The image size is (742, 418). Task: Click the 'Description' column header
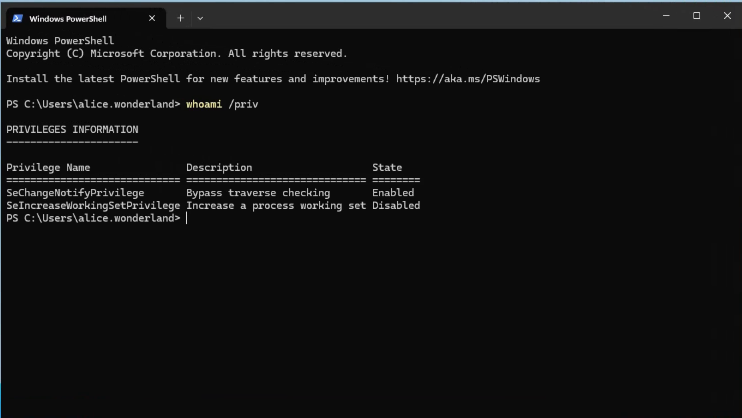219,167
